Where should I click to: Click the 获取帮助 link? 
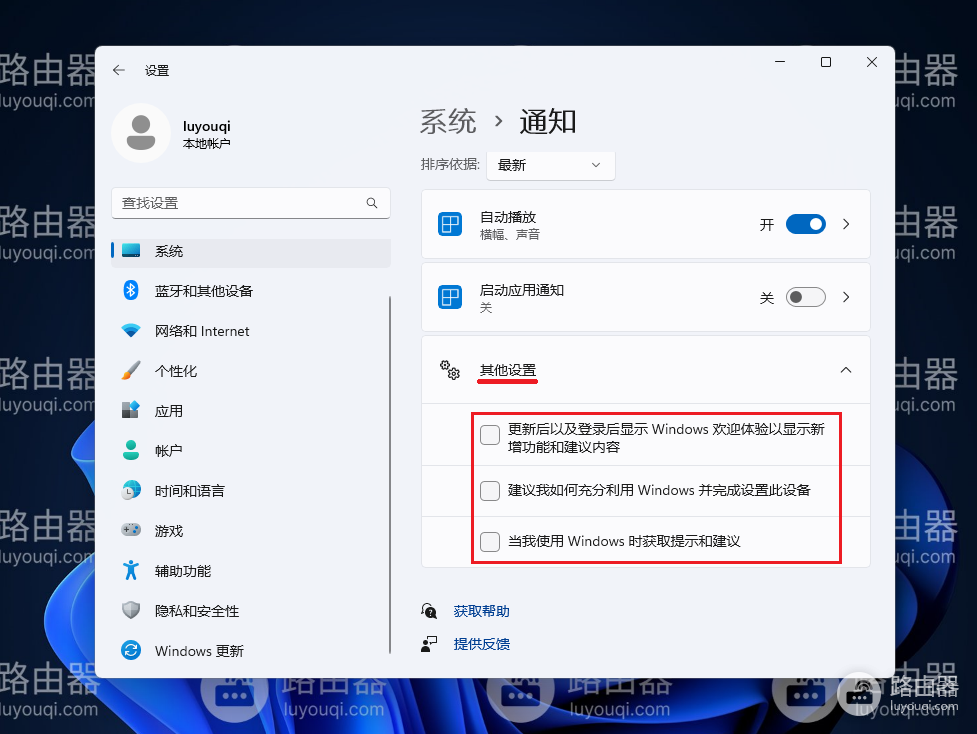tap(482, 611)
